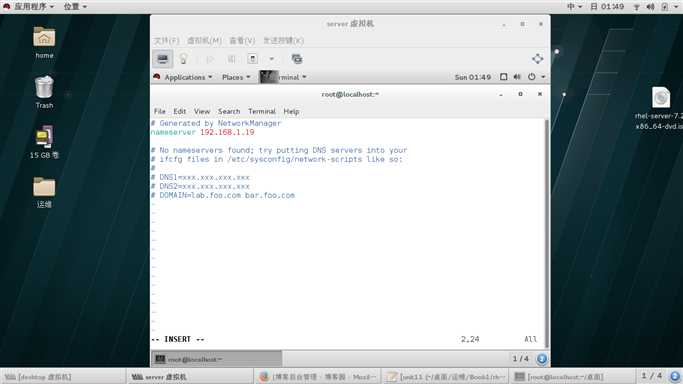
Task: Click the guest power icon
Action: 531,77
